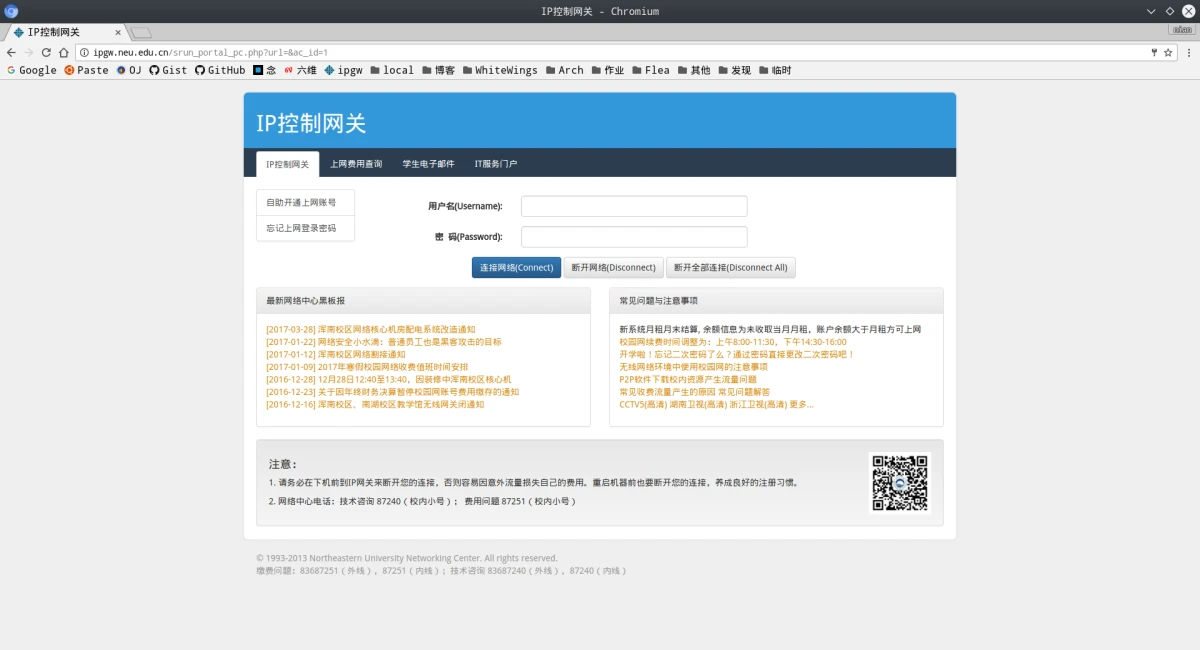Expand the WhiteWings bookmarks folder

498,70
